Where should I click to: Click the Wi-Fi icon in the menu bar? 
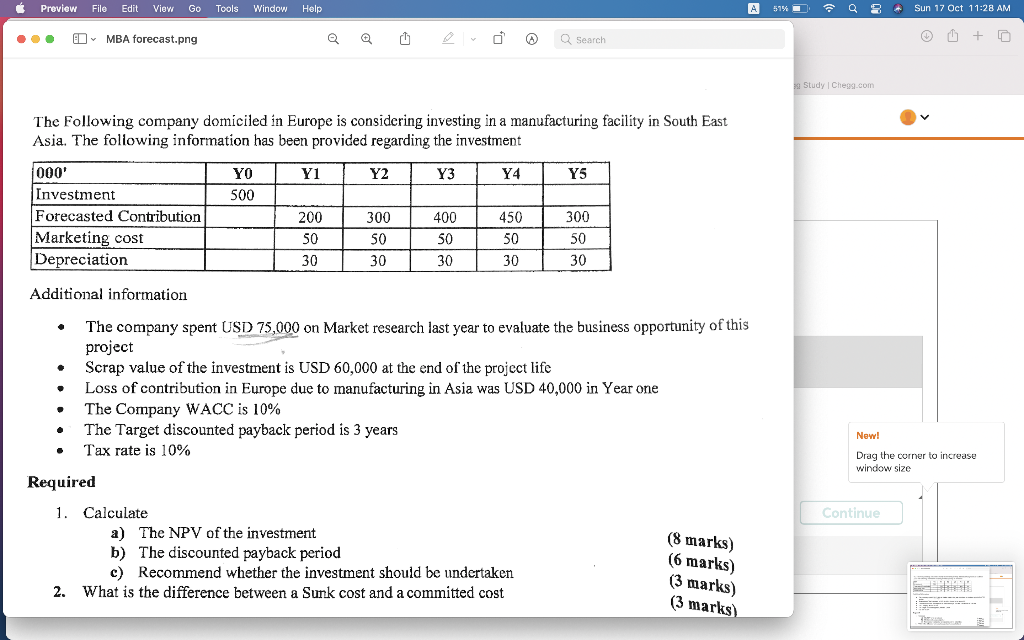(x=828, y=8)
